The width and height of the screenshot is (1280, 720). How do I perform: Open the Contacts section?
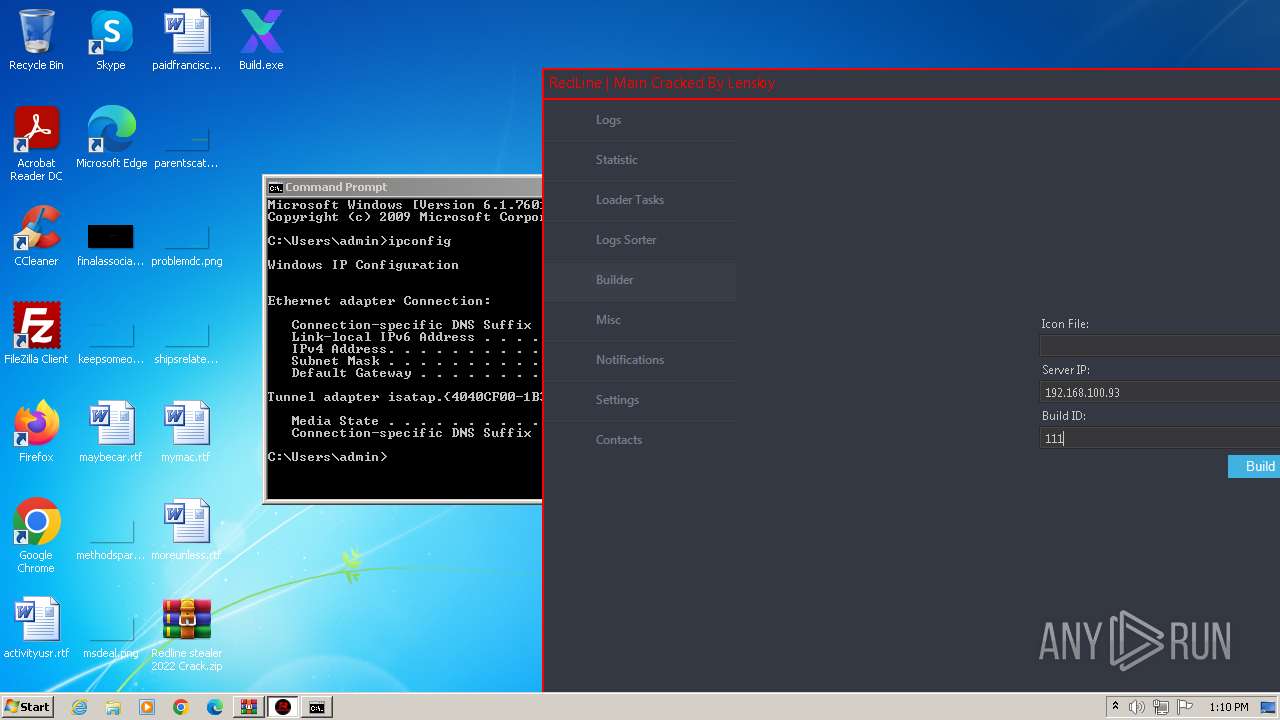tap(640, 440)
